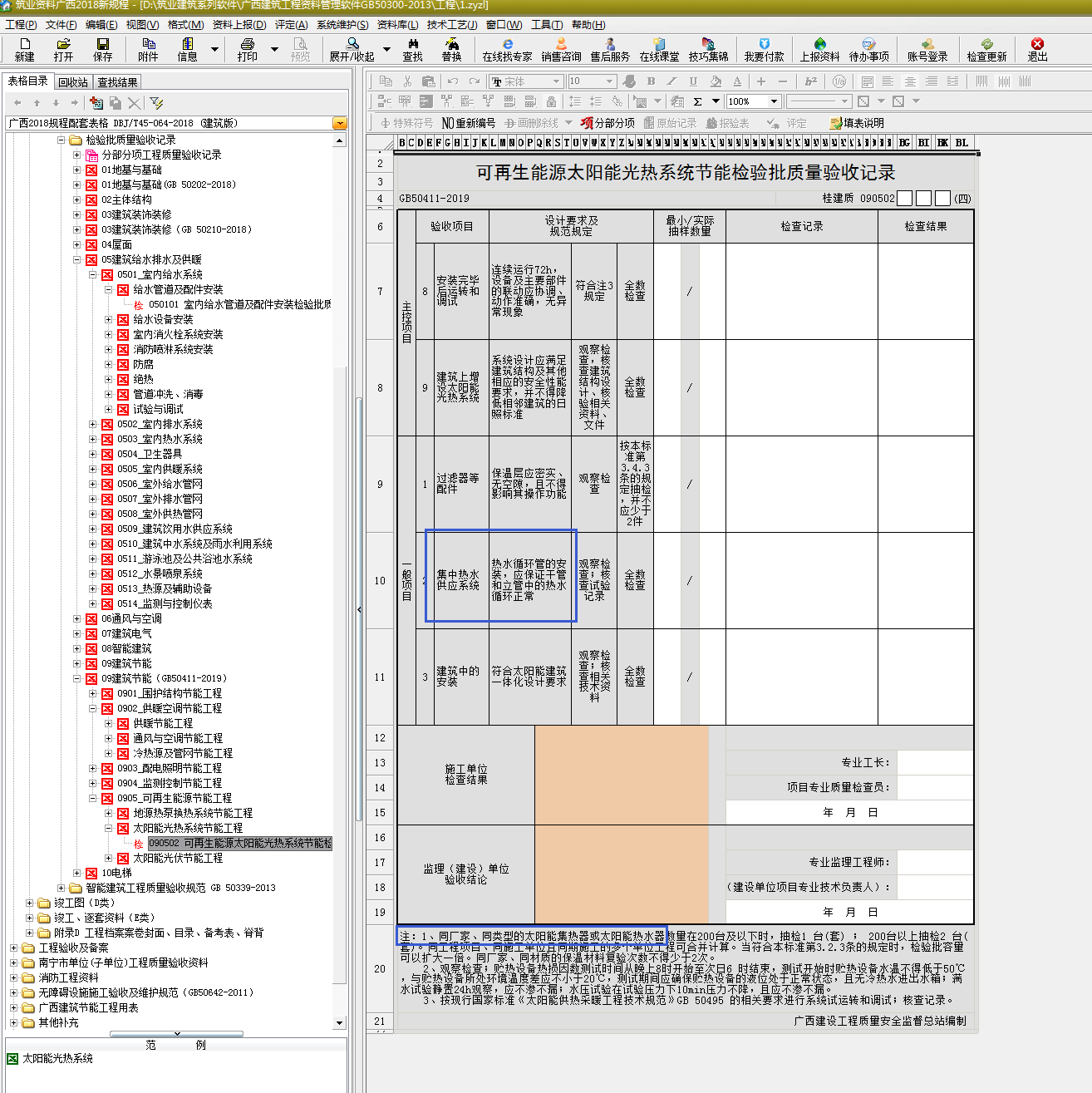Click the 查找 (Find) binoculars icon
Image resolution: width=1092 pixels, height=1093 pixels.
coord(413,43)
